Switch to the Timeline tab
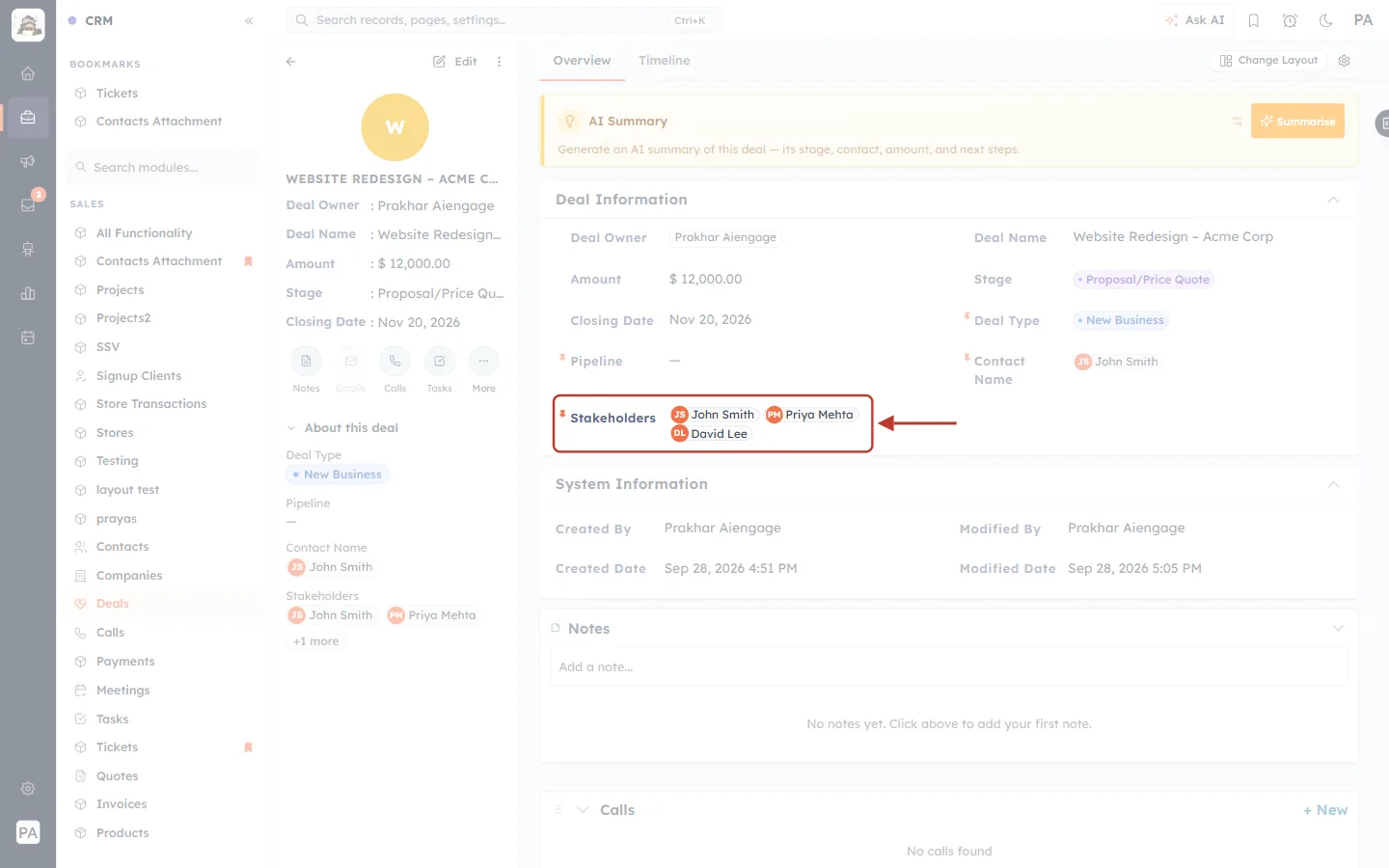 665,61
